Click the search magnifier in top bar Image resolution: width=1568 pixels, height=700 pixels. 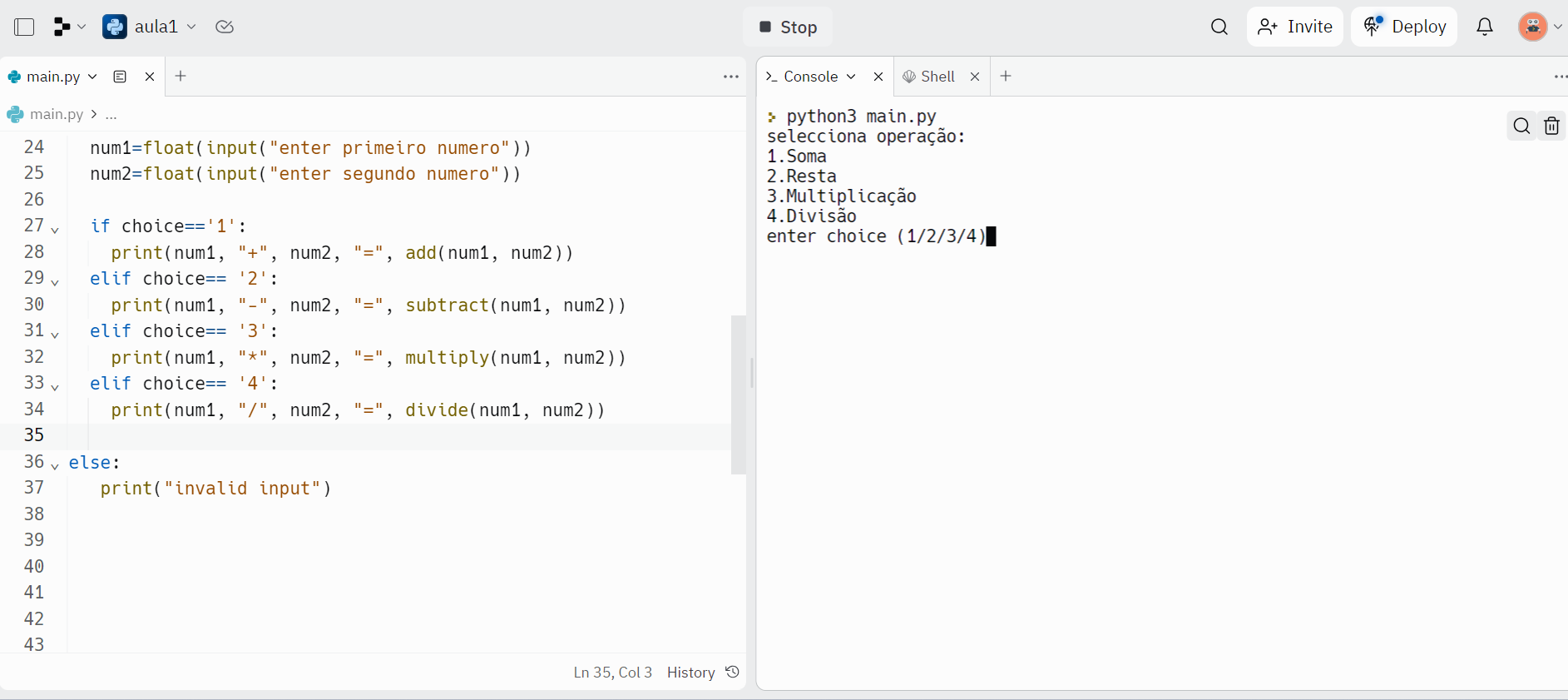coord(1219,27)
